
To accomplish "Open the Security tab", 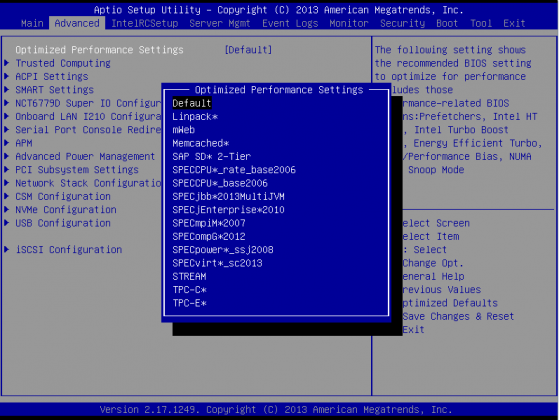I will coord(402,24).
